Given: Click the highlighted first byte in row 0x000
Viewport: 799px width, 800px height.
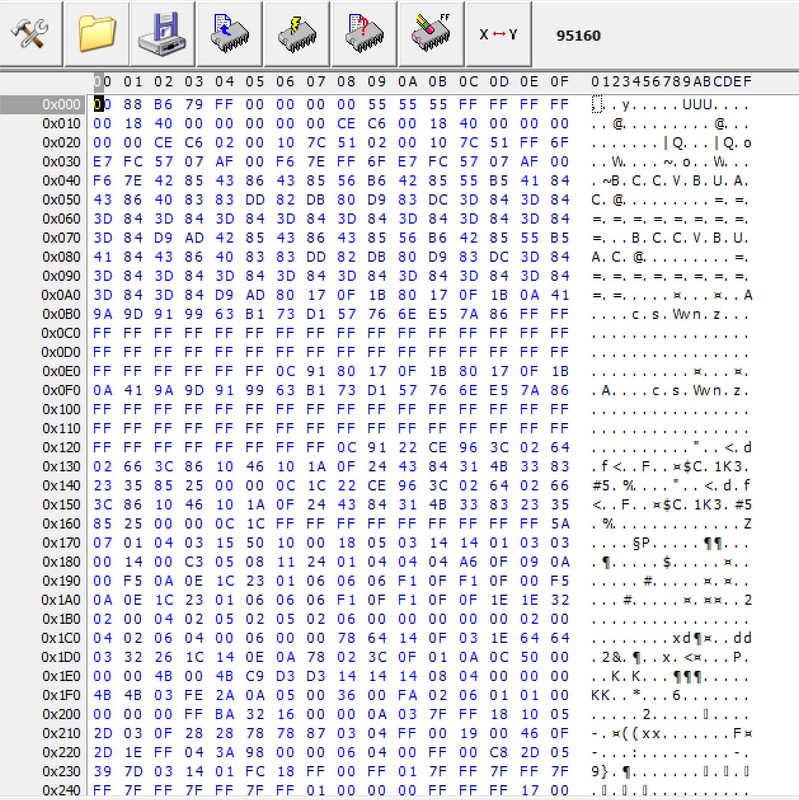Looking at the screenshot, I should [103, 105].
